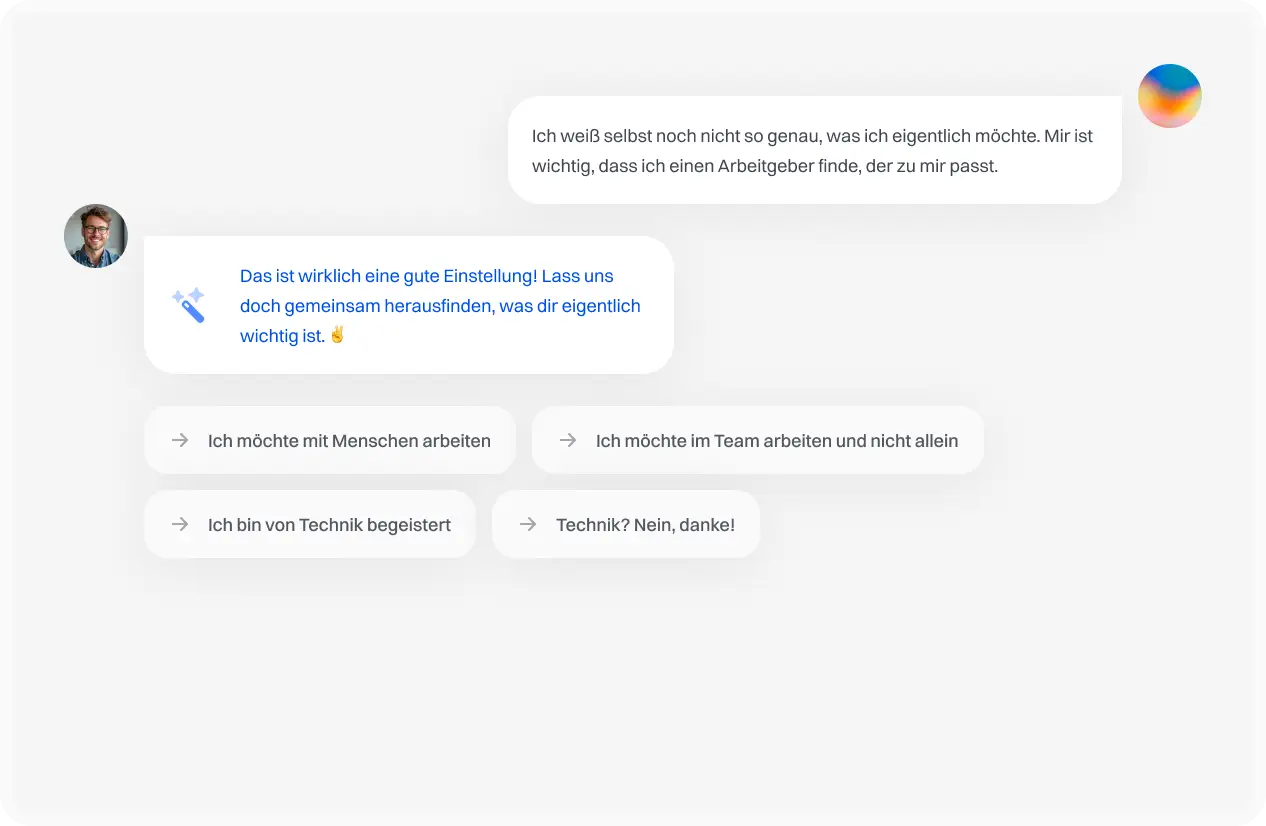This screenshot has width=1266, height=826.
Task: Click the arrow icon beside "Ich möchte mit Menschen arbeiten"
Action: [x=180, y=440]
